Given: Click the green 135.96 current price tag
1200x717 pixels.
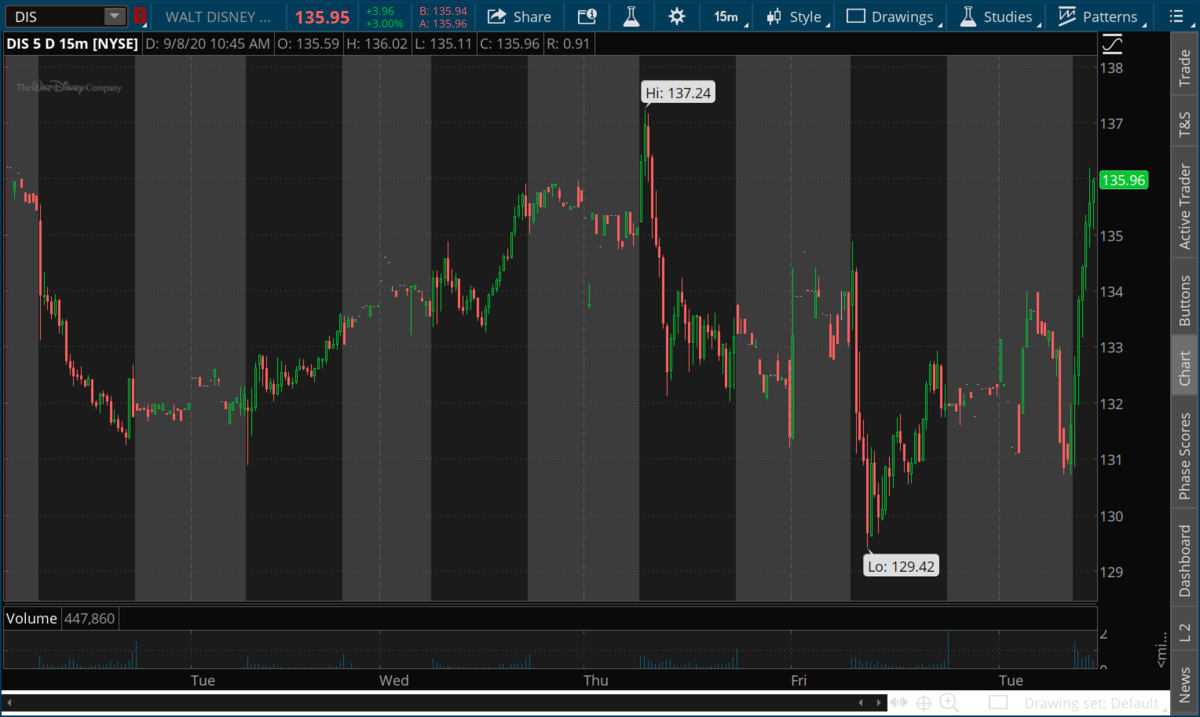Looking at the screenshot, I should click(x=1123, y=181).
